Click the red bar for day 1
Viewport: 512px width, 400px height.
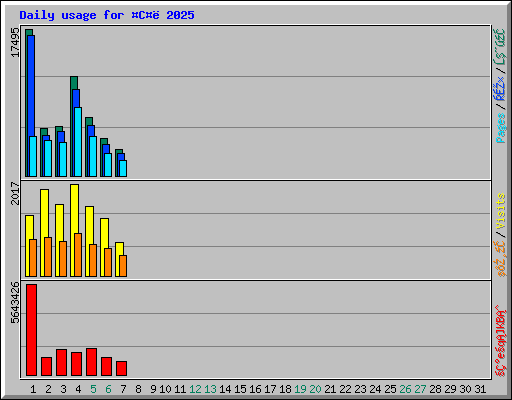pyautogui.click(x=31, y=330)
